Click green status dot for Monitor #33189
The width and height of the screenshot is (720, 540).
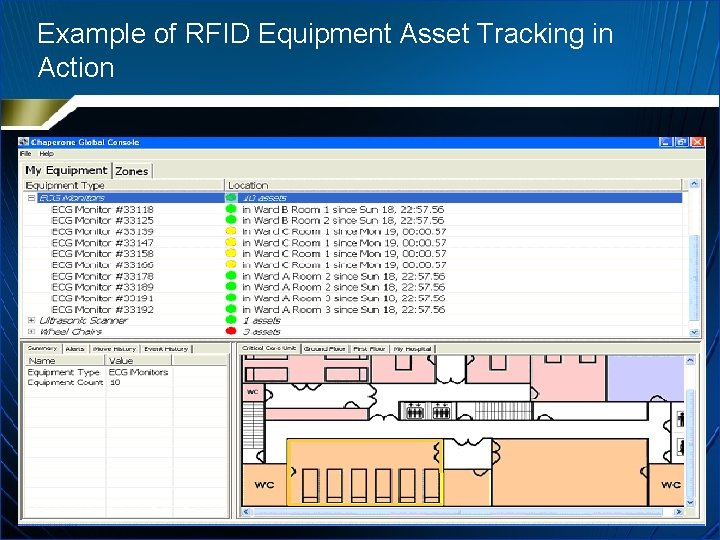click(x=231, y=286)
